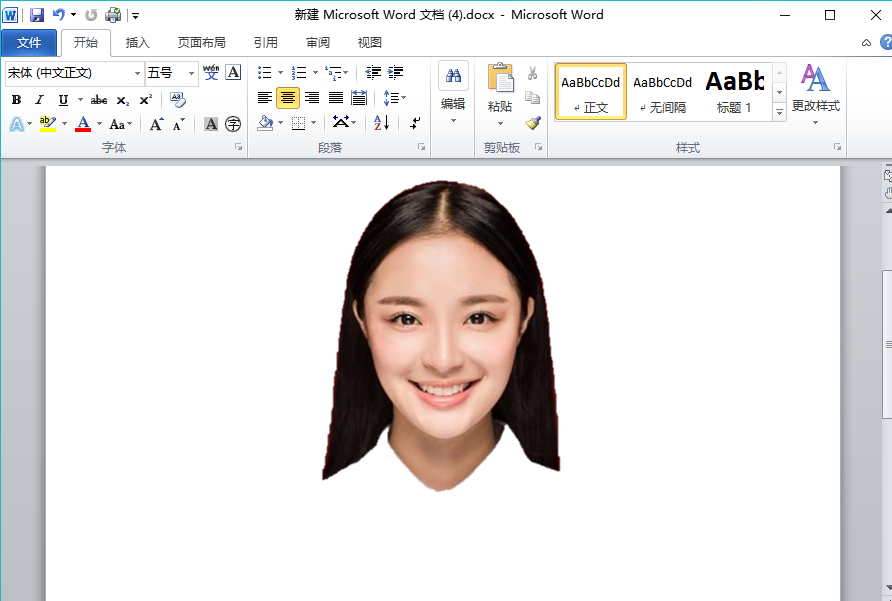The image size is (892, 601).
Task: Grow font size
Action: (x=156, y=124)
